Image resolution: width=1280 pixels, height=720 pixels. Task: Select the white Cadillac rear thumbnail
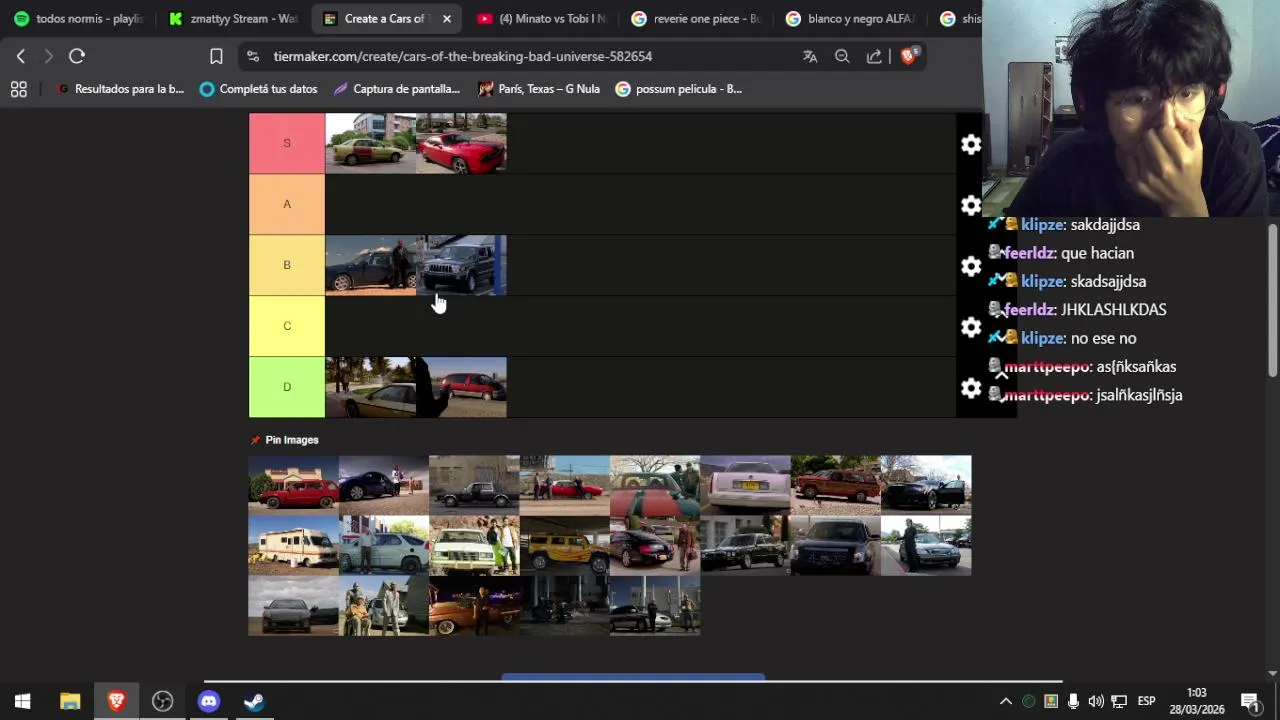point(745,485)
